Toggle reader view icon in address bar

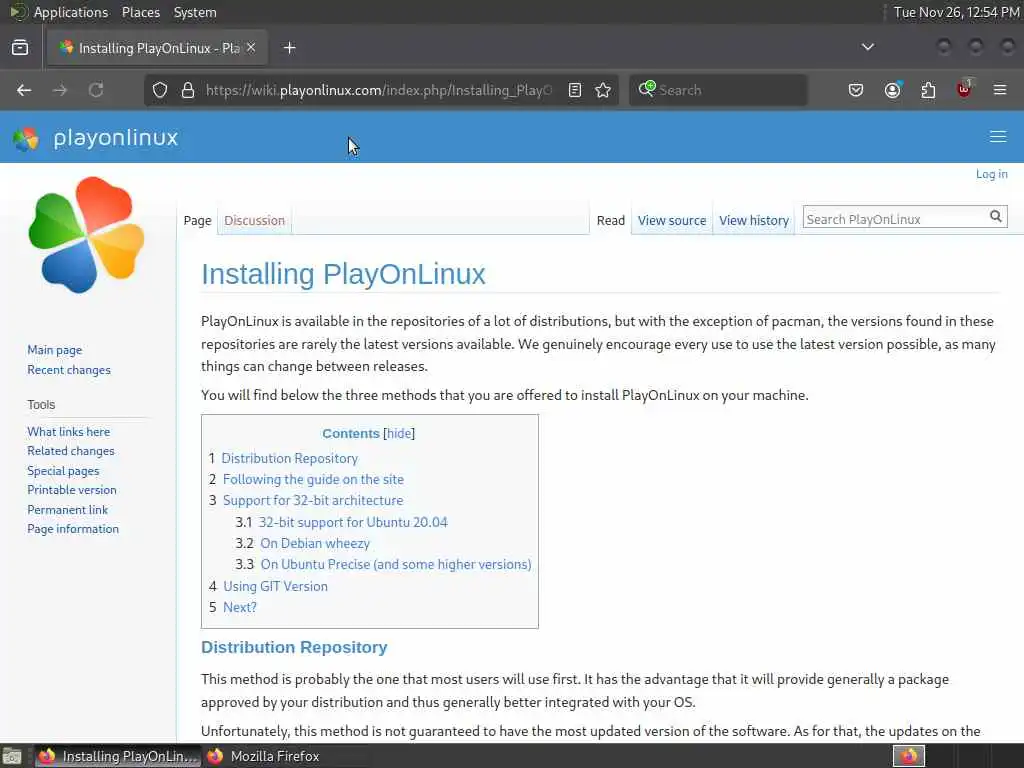pyautogui.click(x=575, y=90)
